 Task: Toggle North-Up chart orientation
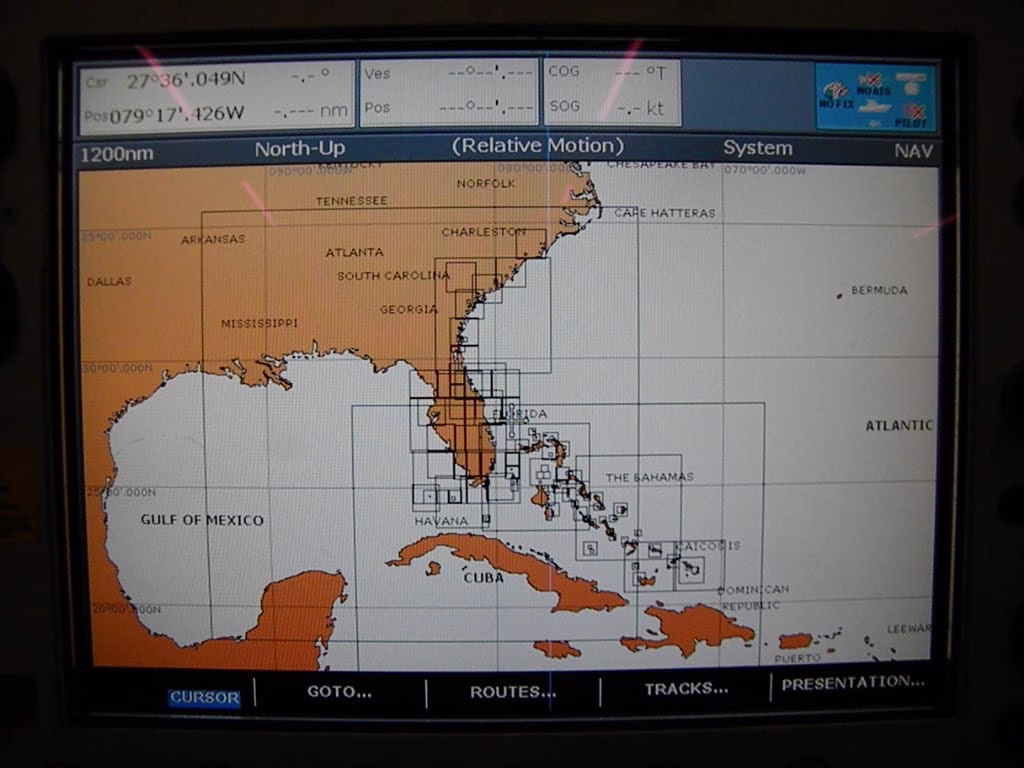click(x=299, y=149)
